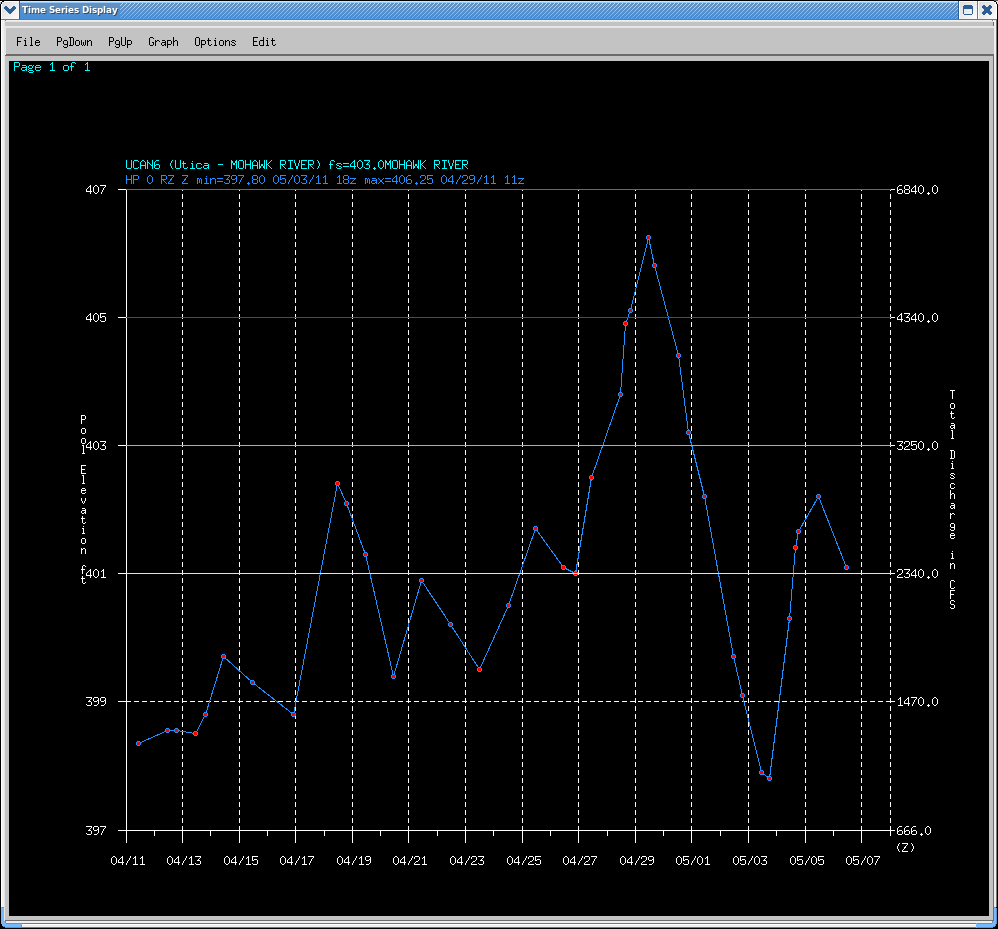Click the 4340.0 discharge label
Image resolution: width=998 pixels, height=929 pixels.
pyautogui.click(x=917, y=318)
